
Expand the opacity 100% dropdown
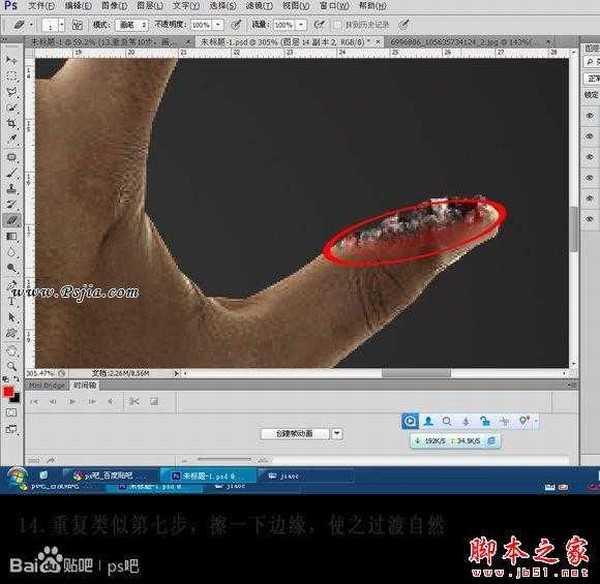[x=219, y=22]
